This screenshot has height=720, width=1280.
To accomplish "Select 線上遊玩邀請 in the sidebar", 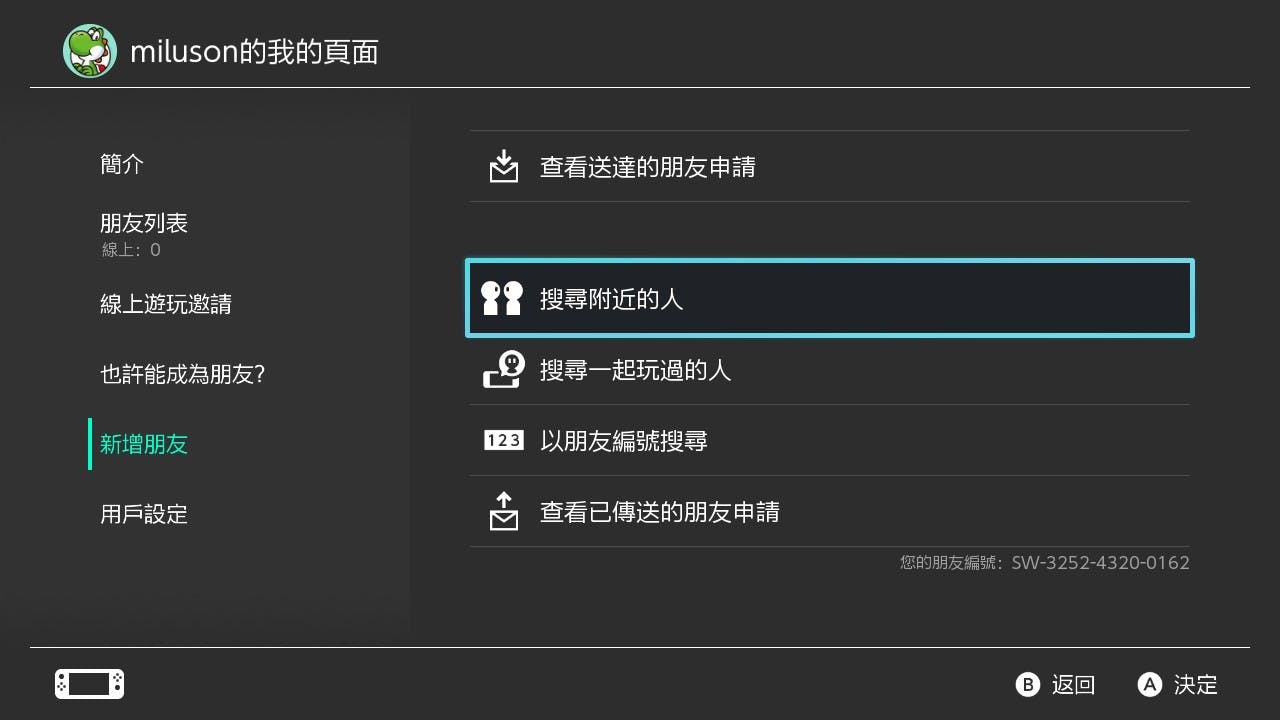I will [166, 304].
